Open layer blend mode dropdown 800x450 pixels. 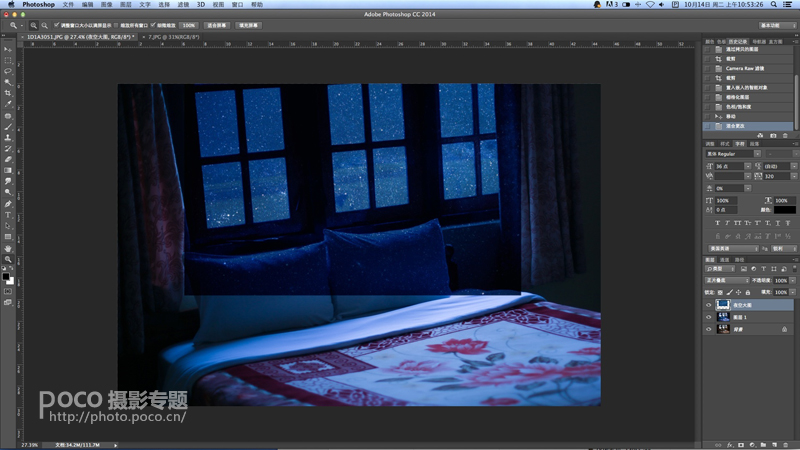727,281
